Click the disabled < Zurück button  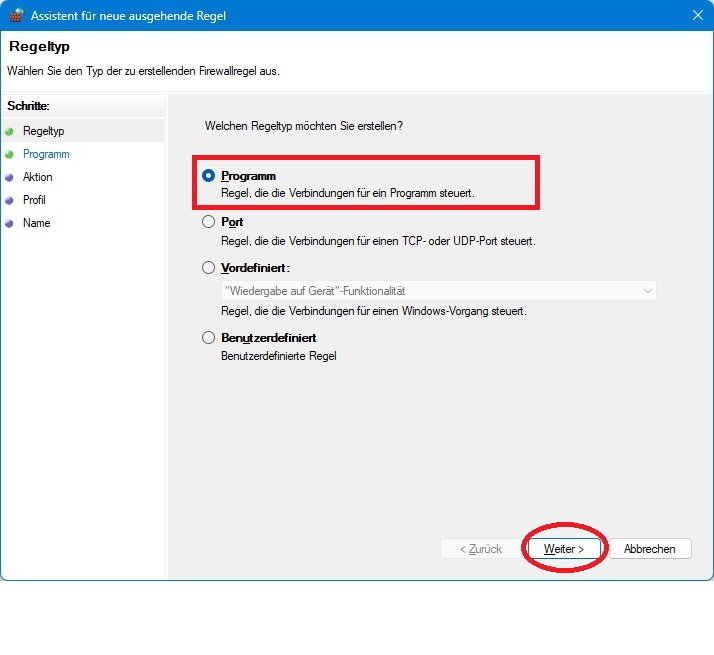click(x=481, y=549)
